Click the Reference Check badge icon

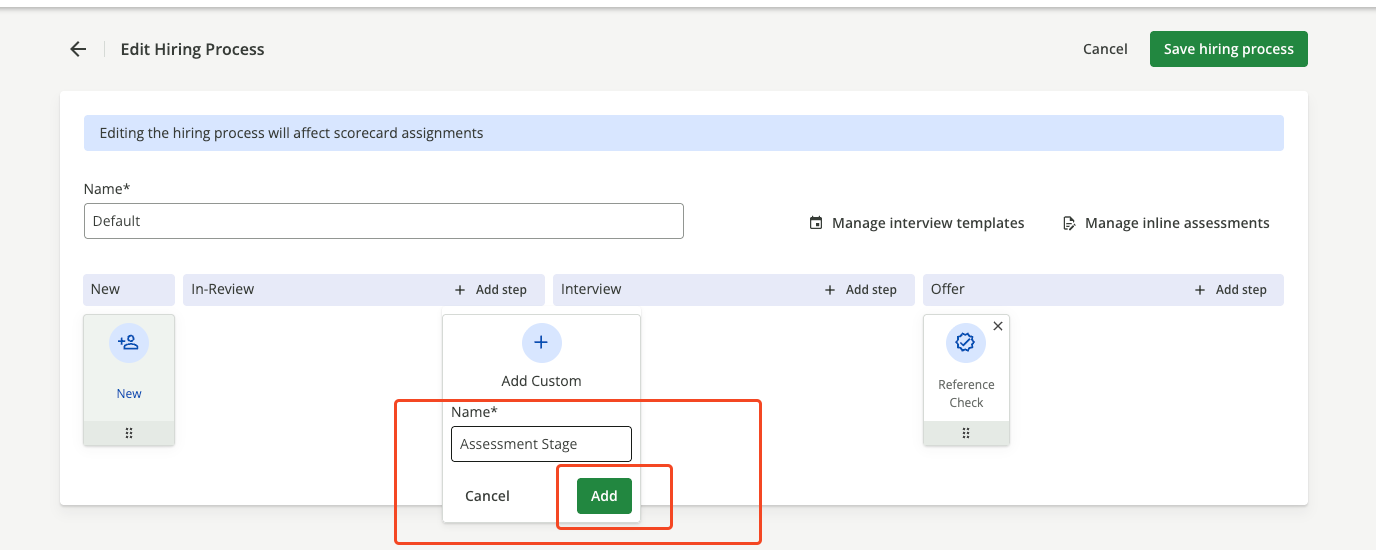965,343
